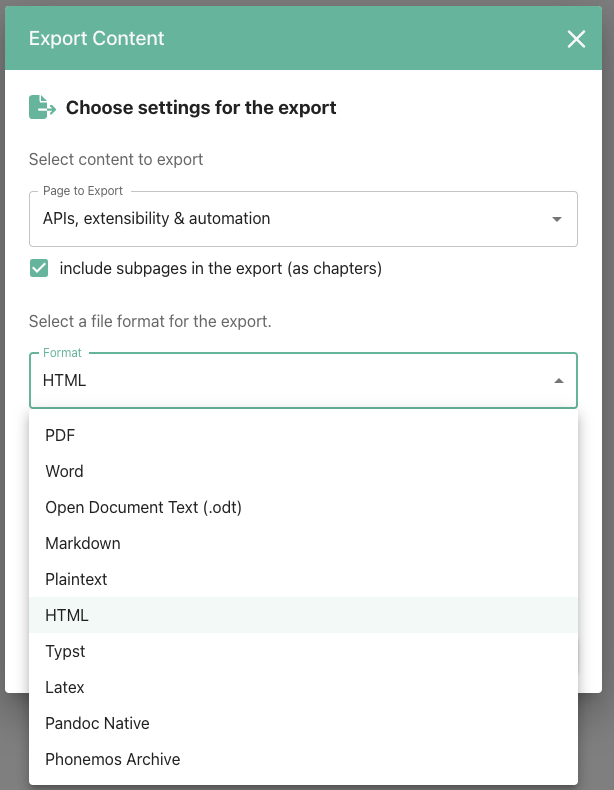This screenshot has width=614, height=790.
Task: Click the Format field showing HTML
Action: tap(290, 381)
